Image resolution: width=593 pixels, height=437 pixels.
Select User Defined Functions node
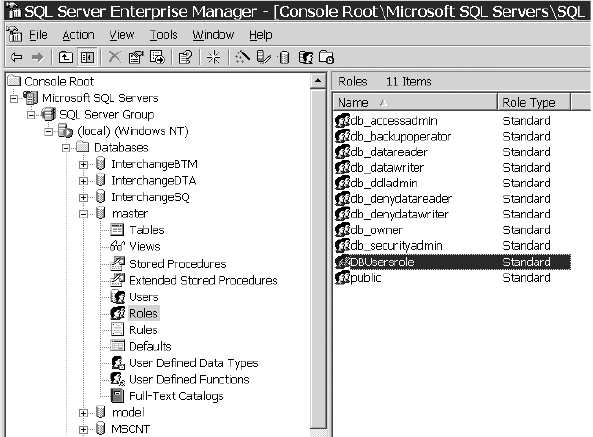click(189, 379)
